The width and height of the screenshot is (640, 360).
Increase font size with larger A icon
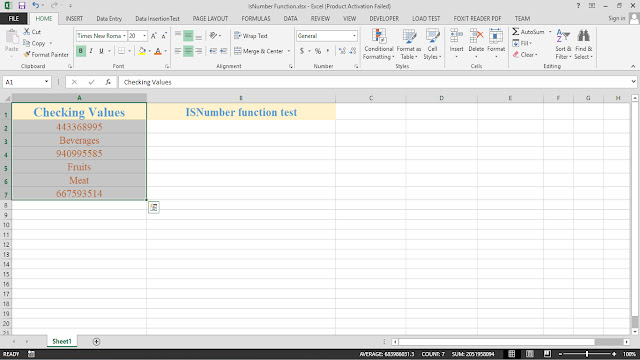(154, 36)
